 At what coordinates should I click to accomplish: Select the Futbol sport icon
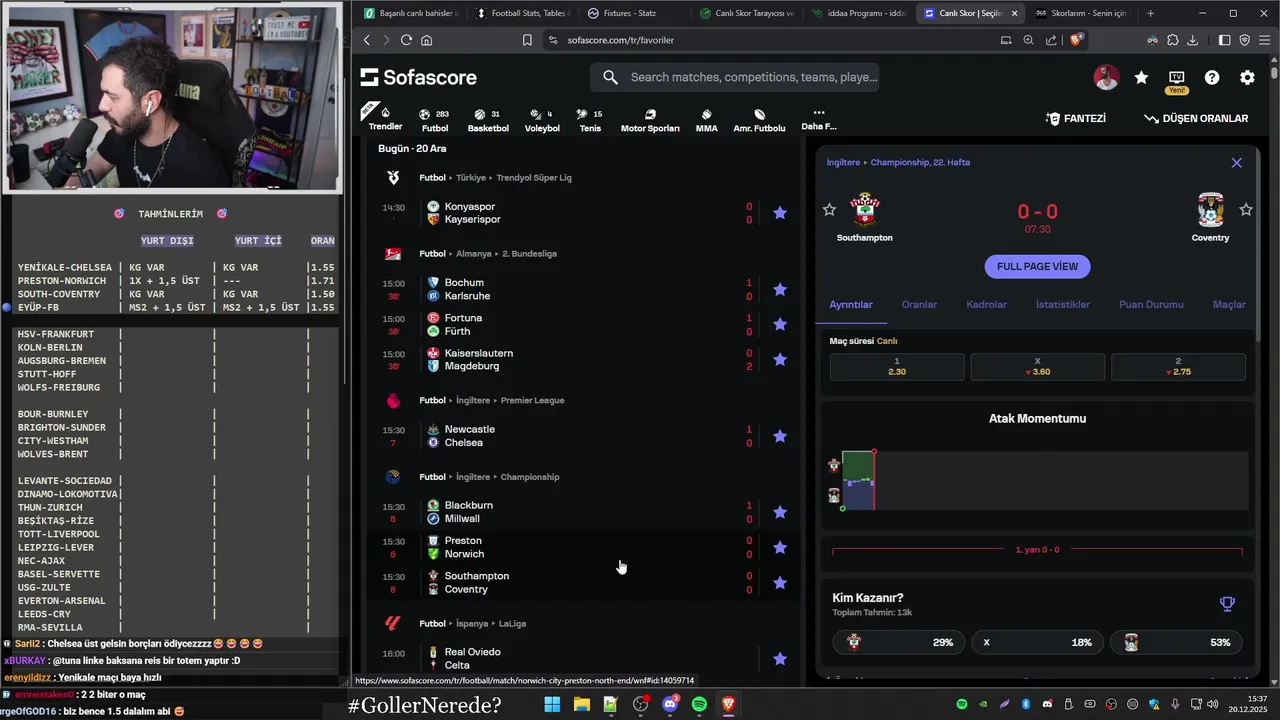pyautogui.click(x=434, y=120)
